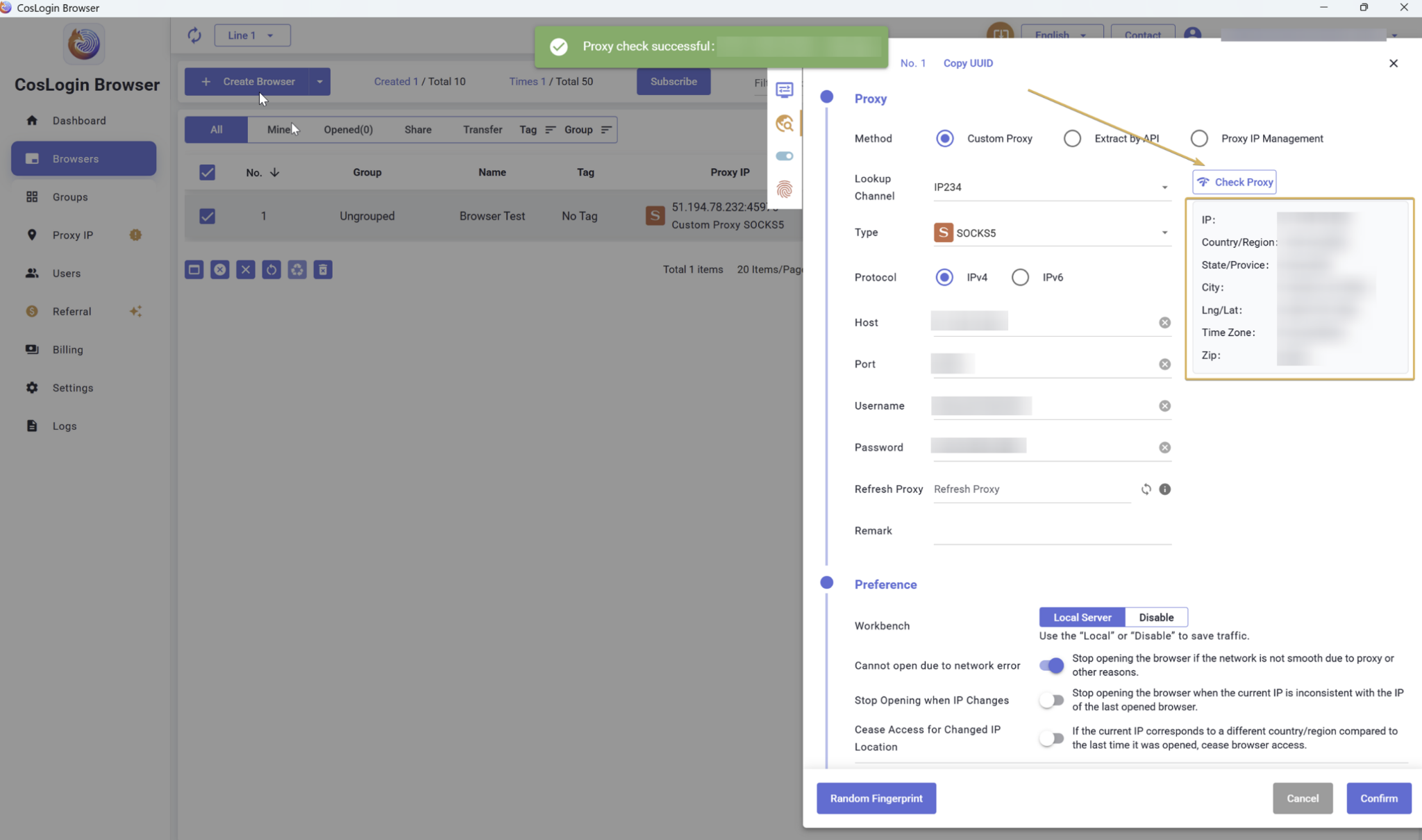Click the refresh icon beside Line 1
Viewport: 1422px width, 840px height.
pos(194,35)
